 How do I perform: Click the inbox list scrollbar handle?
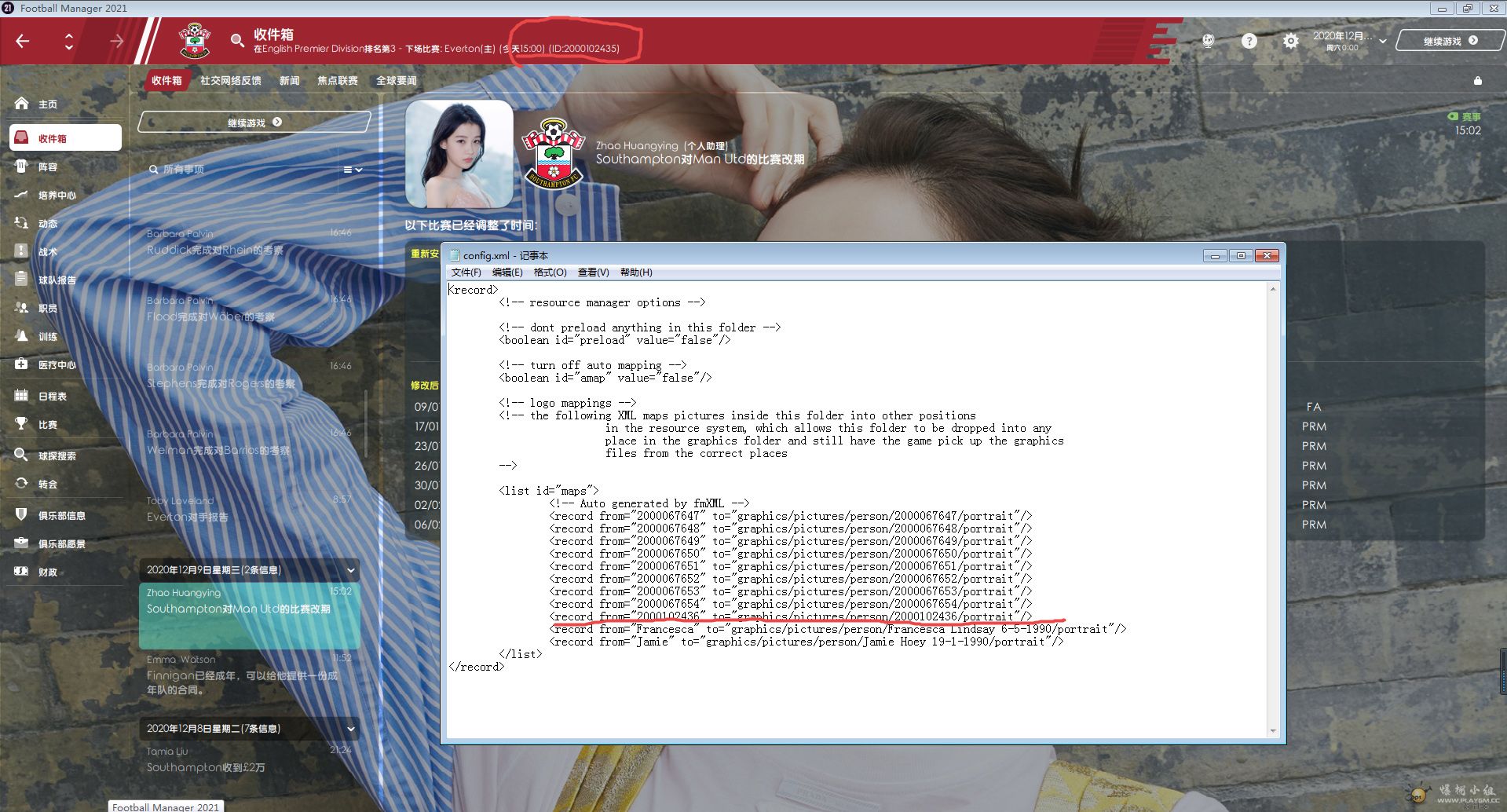[366, 424]
